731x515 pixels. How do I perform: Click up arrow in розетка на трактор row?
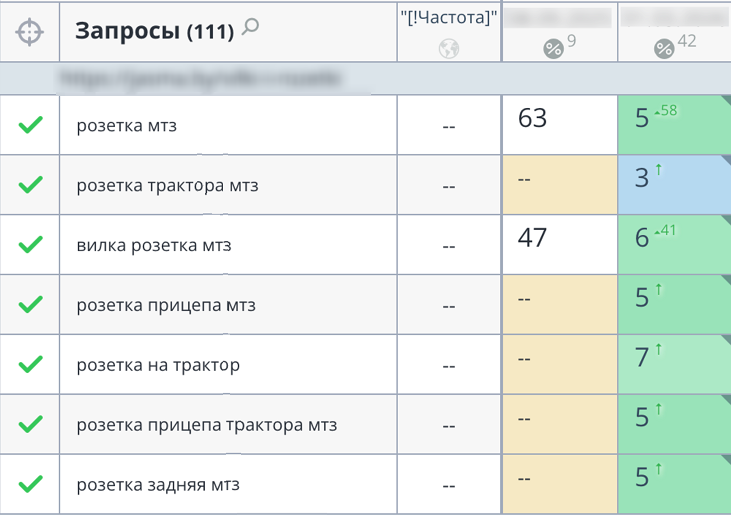click(x=660, y=350)
